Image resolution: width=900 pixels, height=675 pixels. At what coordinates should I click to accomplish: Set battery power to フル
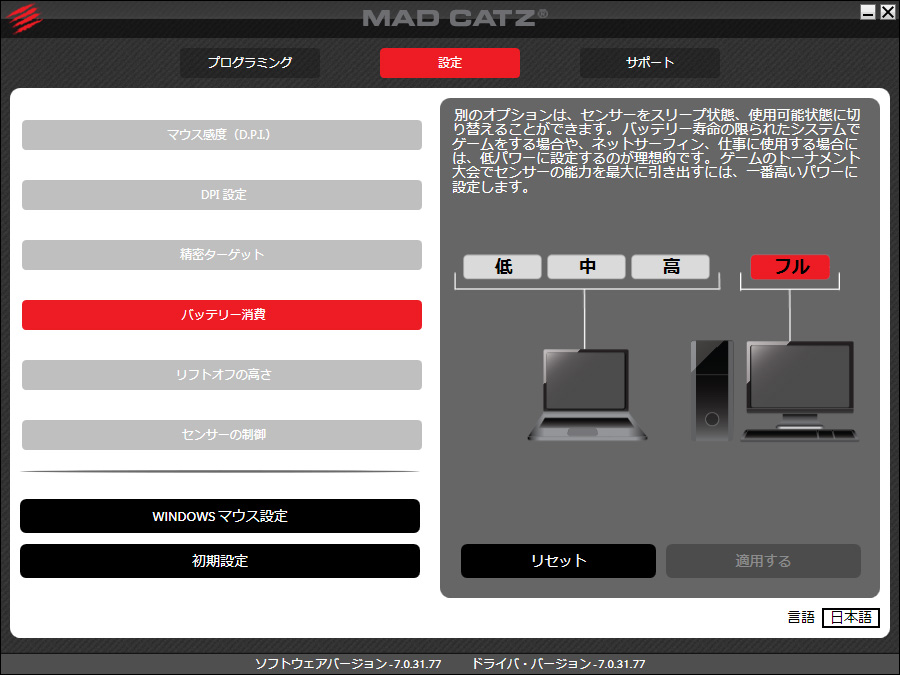pyautogui.click(x=790, y=267)
